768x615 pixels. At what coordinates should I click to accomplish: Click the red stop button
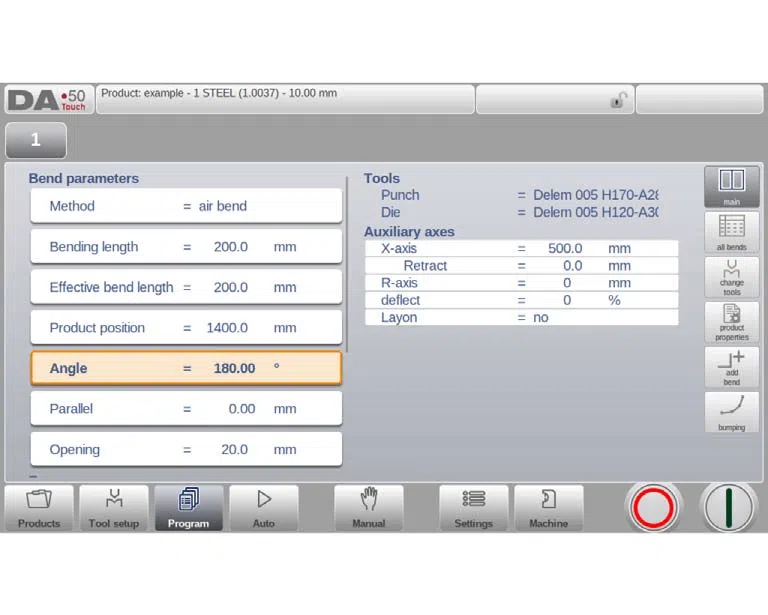(653, 508)
